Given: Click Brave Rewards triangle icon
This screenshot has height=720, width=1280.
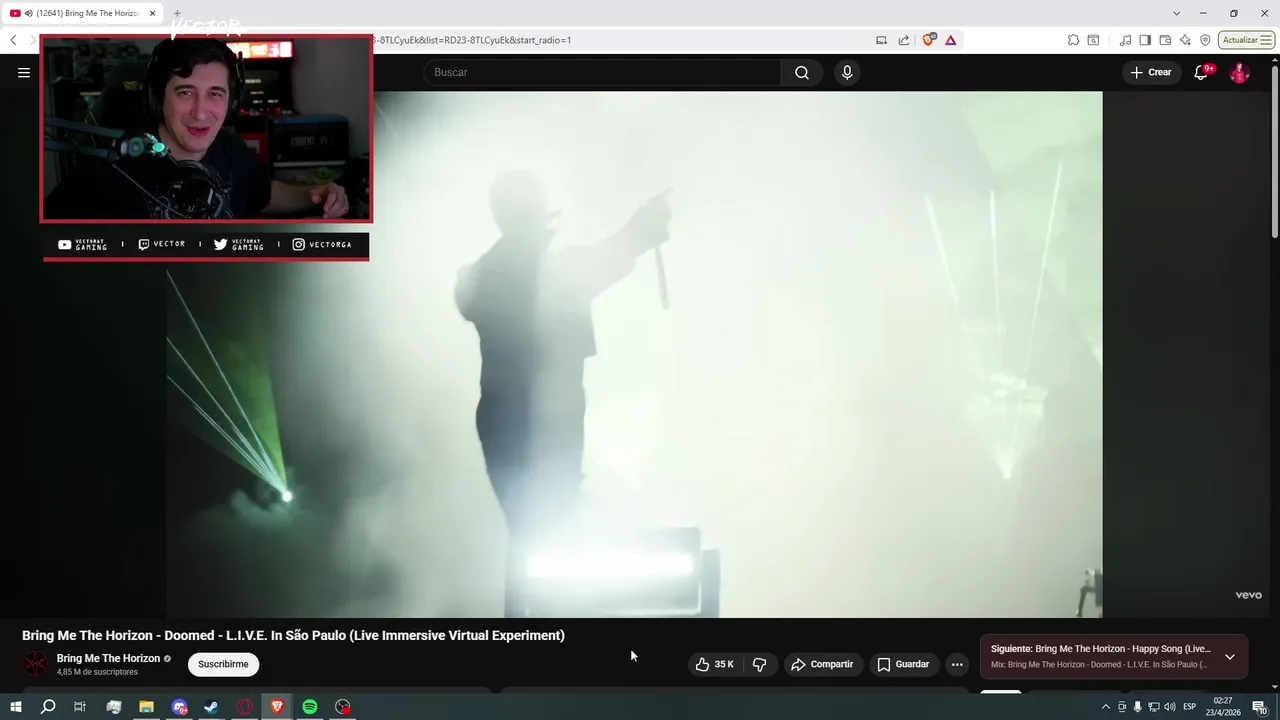Looking at the screenshot, I should click(950, 40).
